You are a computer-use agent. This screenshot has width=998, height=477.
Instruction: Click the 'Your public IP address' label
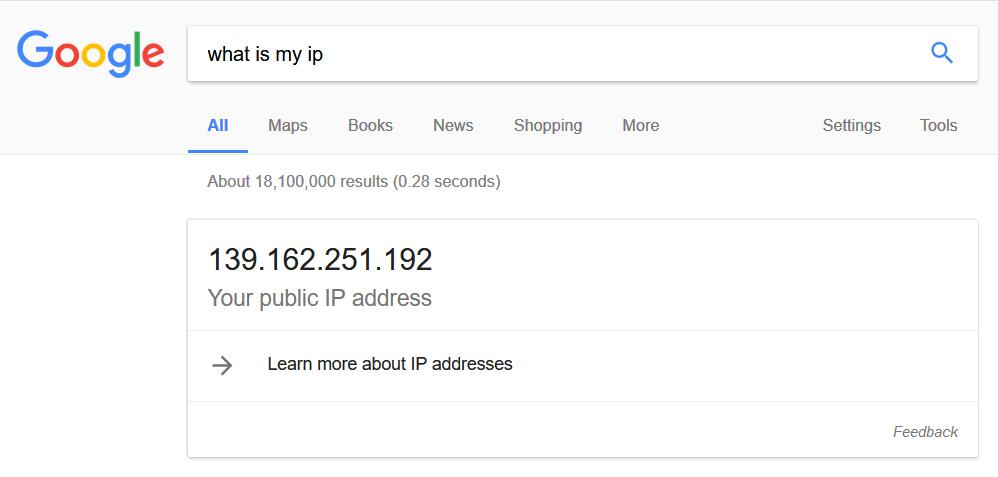click(320, 298)
